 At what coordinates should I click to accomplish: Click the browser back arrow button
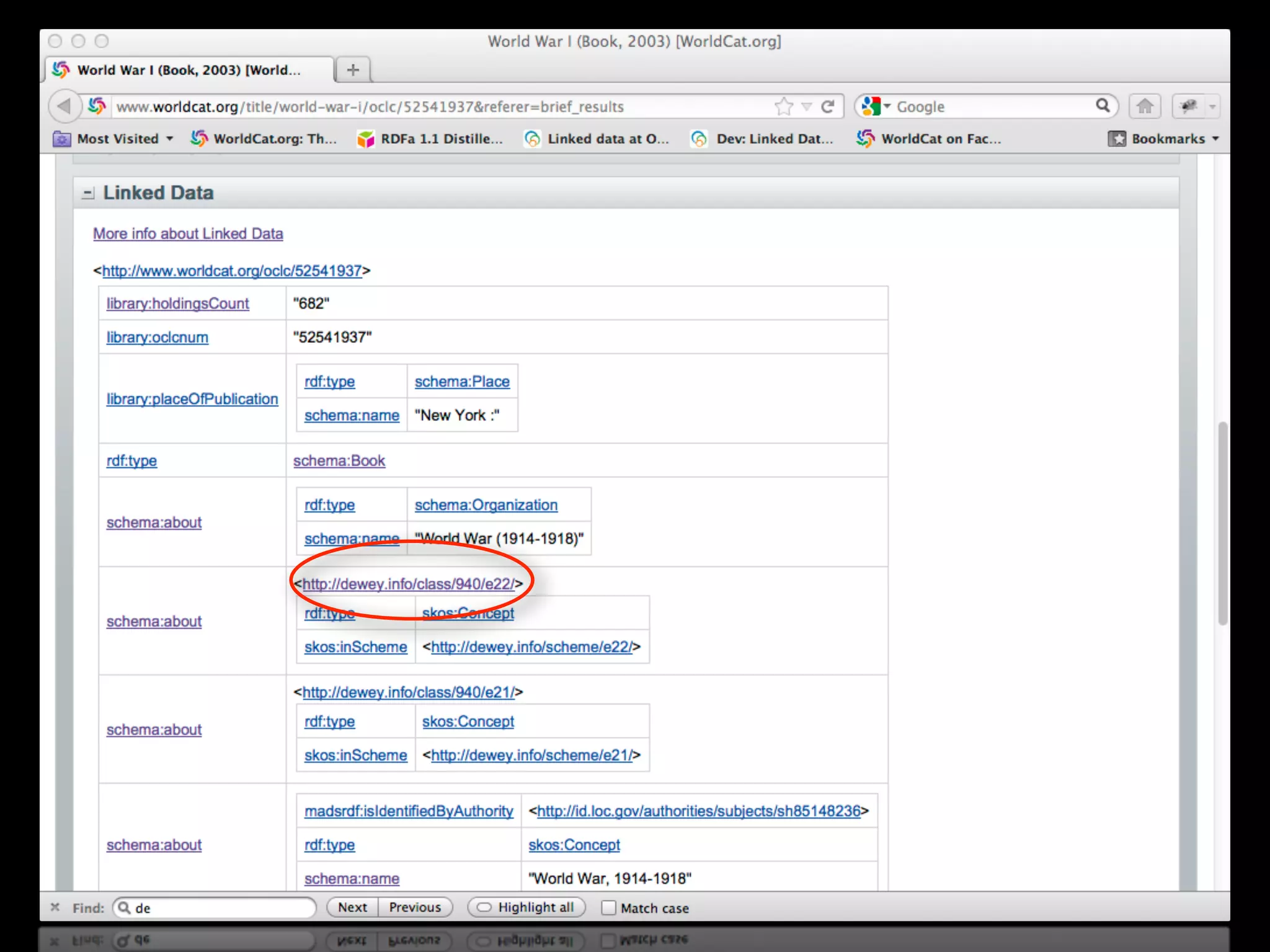(x=64, y=107)
